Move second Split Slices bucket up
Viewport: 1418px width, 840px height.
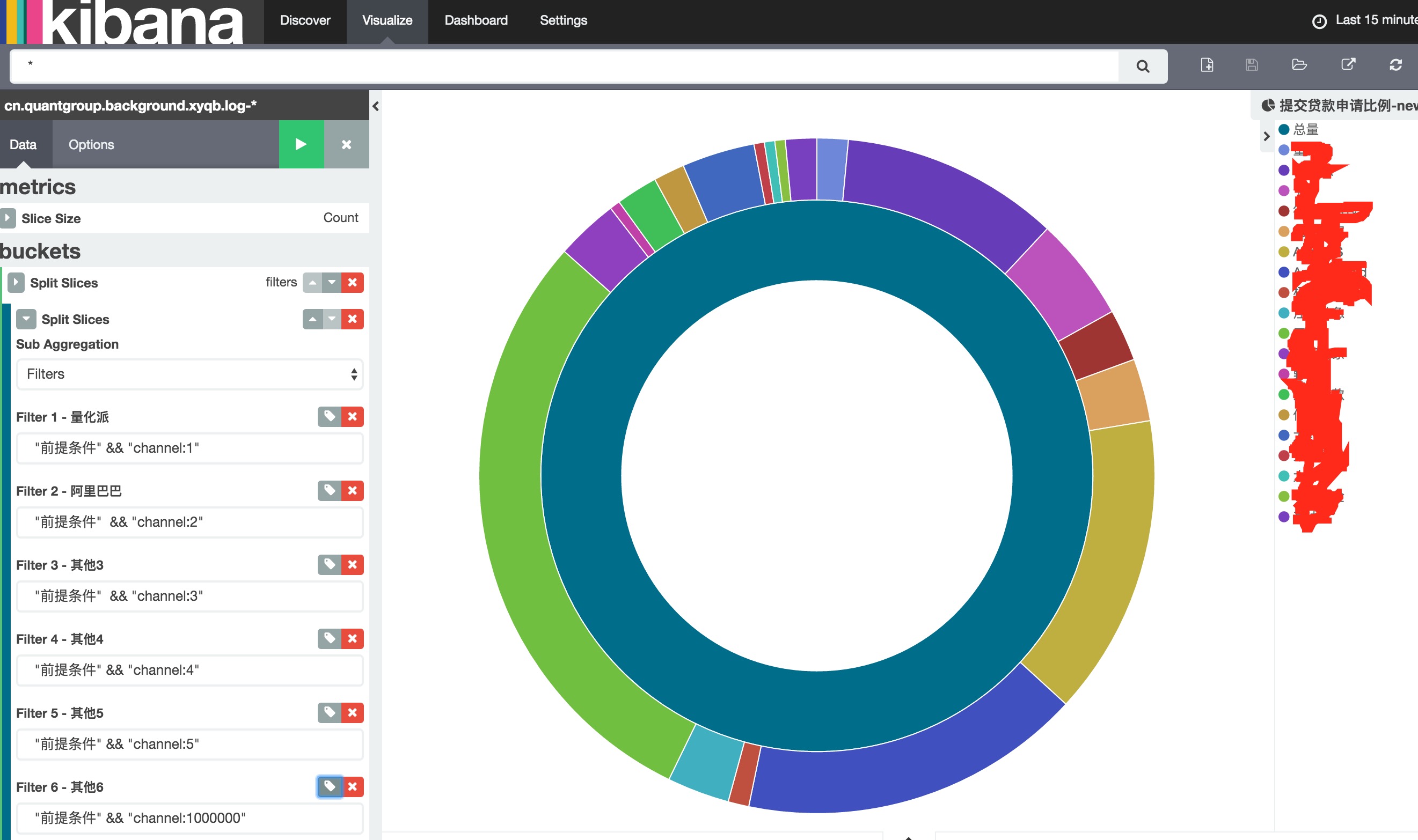coord(312,319)
